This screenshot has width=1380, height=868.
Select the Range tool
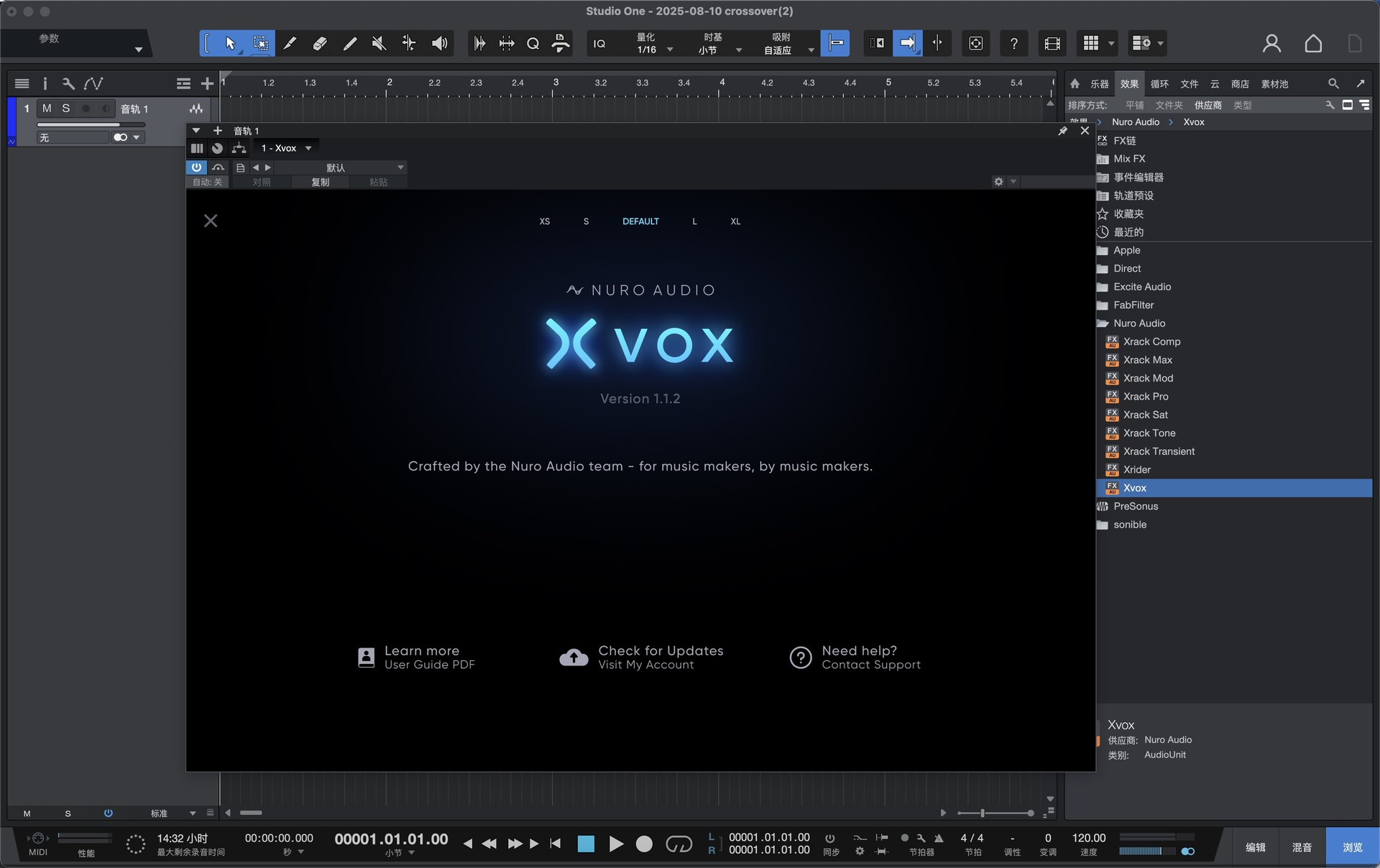(260, 44)
